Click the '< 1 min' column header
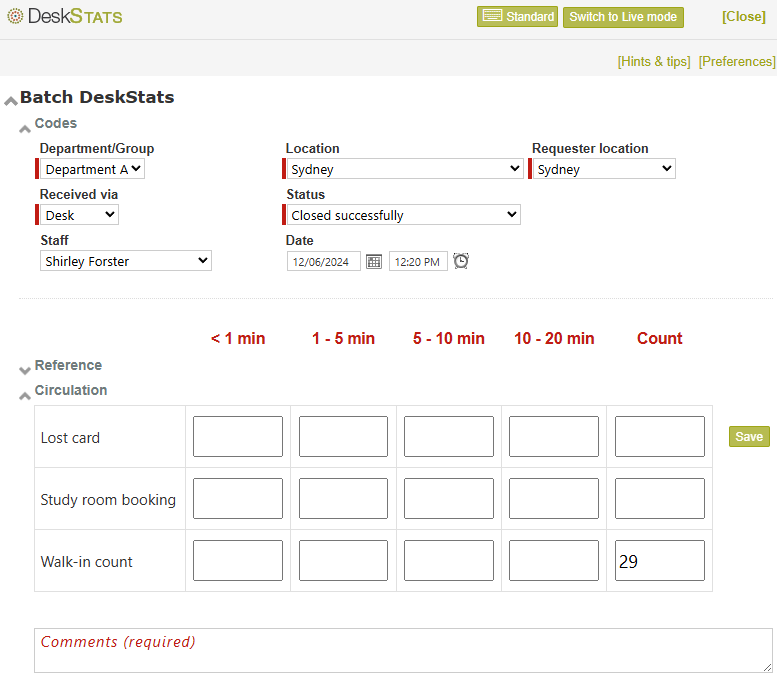777x674 pixels. 238,338
